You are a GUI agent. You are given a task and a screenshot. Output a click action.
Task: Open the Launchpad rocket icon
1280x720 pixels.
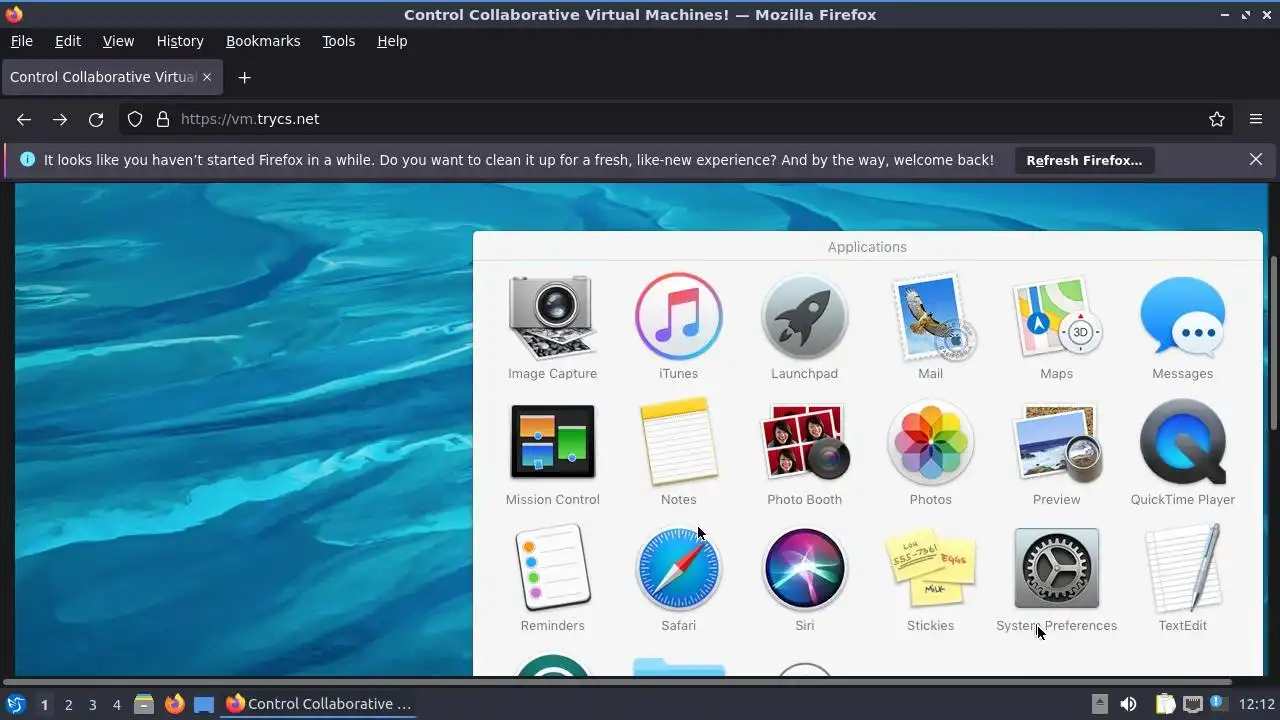(804, 317)
